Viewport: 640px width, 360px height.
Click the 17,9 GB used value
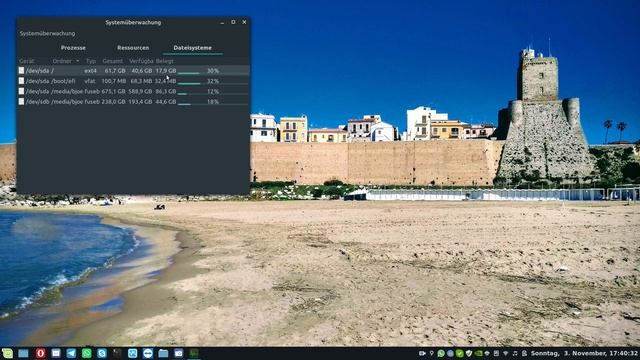coord(166,71)
